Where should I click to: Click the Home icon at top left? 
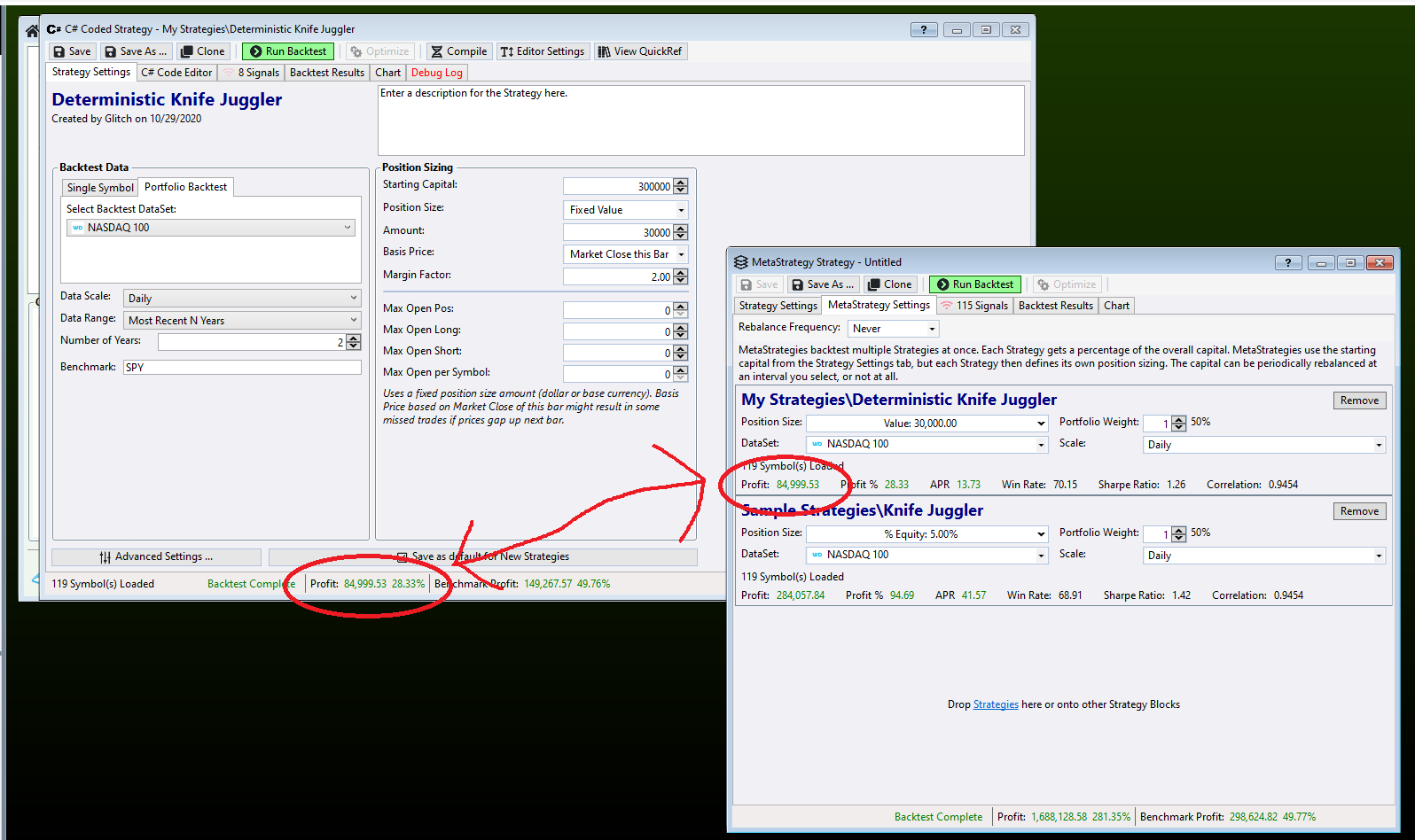tap(32, 30)
